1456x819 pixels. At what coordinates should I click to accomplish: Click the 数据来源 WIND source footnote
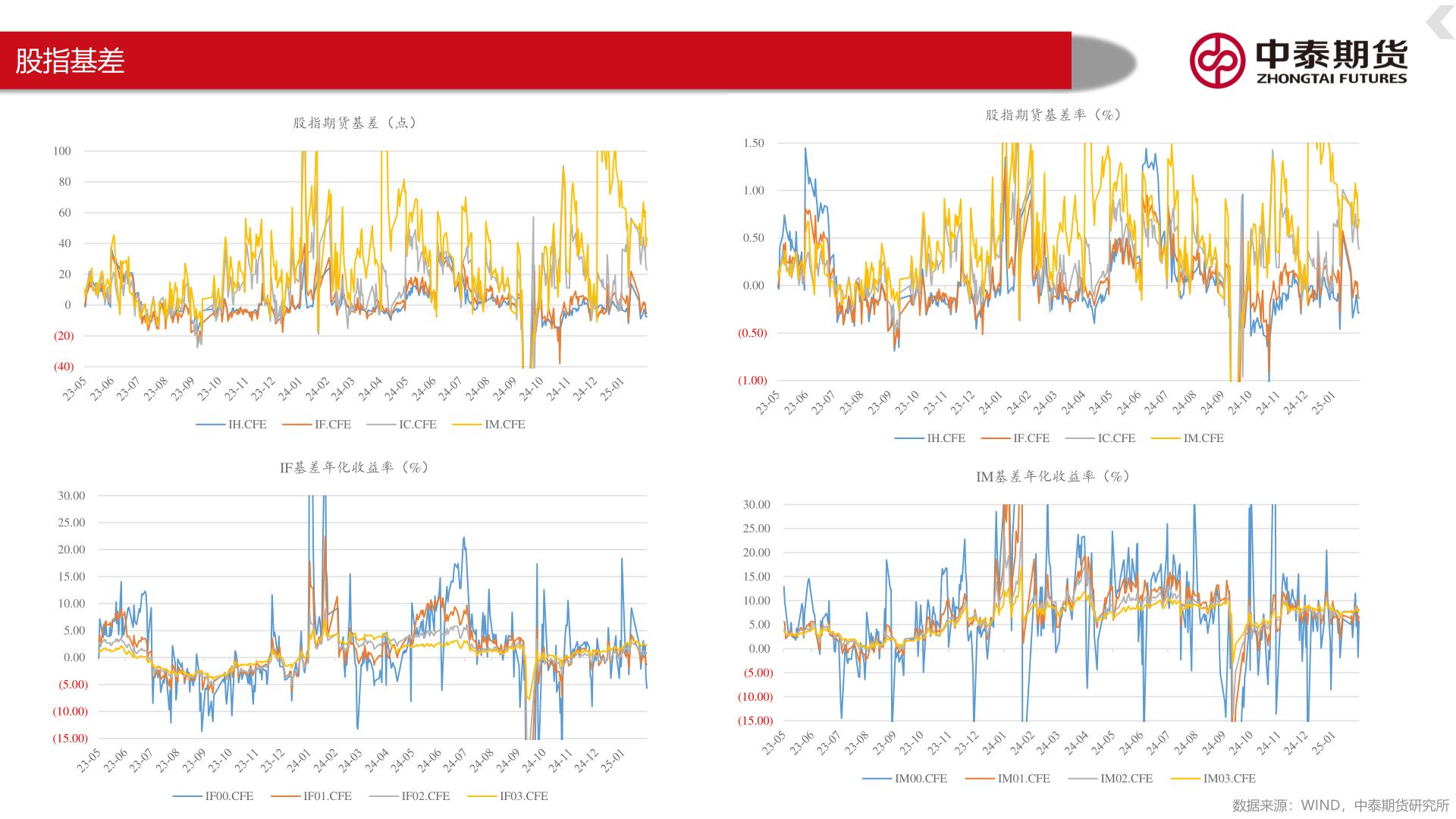[x=1339, y=805]
